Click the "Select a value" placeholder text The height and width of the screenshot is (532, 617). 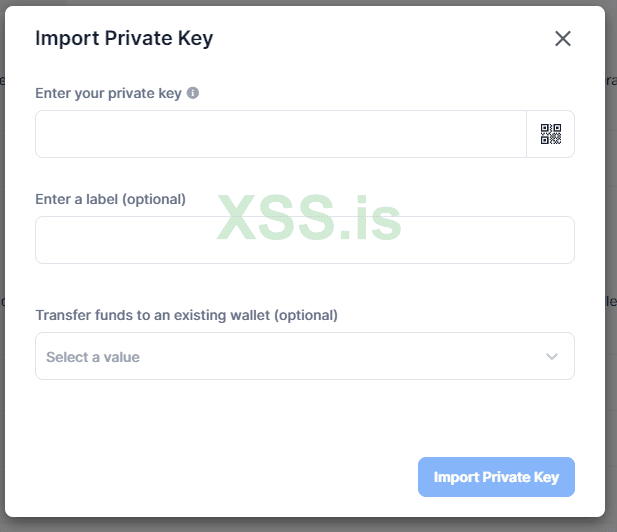click(x=93, y=357)
